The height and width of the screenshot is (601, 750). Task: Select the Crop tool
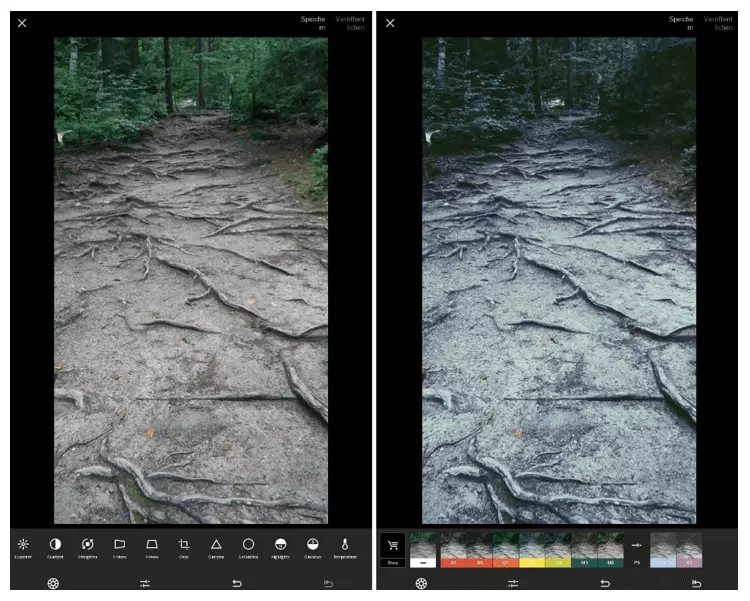point(184,547)
